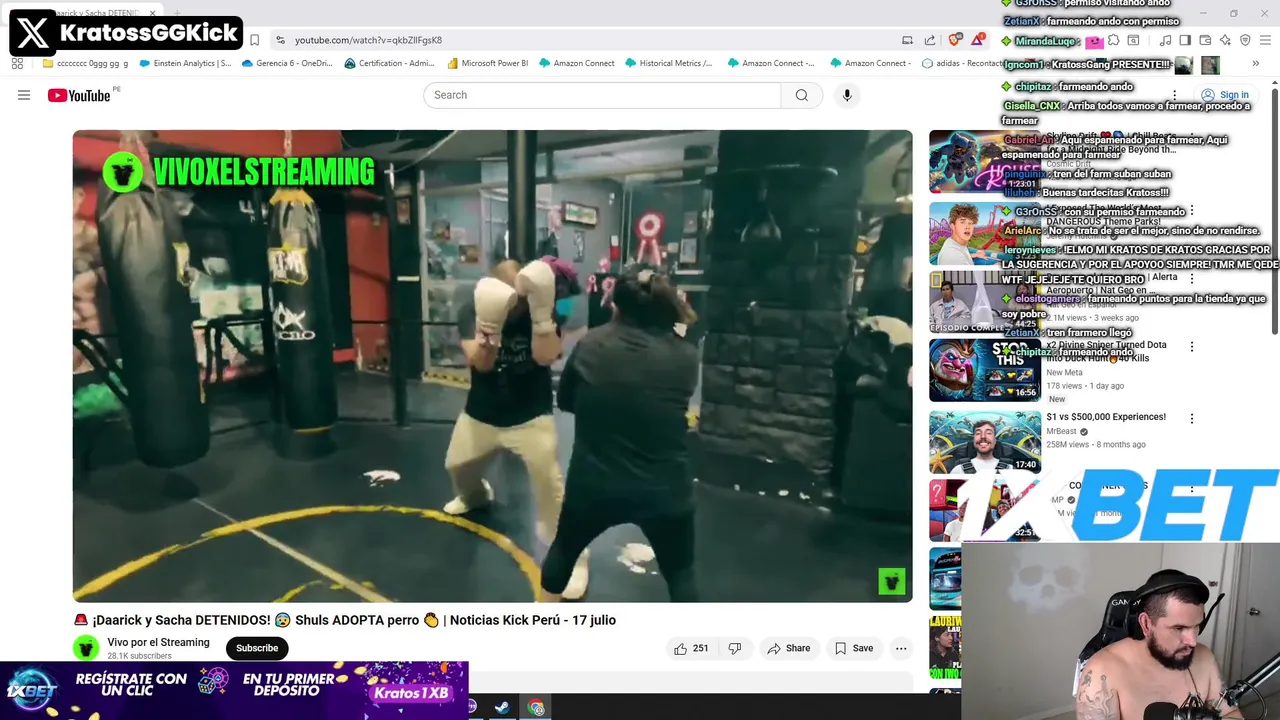Open the Dota 'STOP THIS' video thumbnail

tap(984, 370)
